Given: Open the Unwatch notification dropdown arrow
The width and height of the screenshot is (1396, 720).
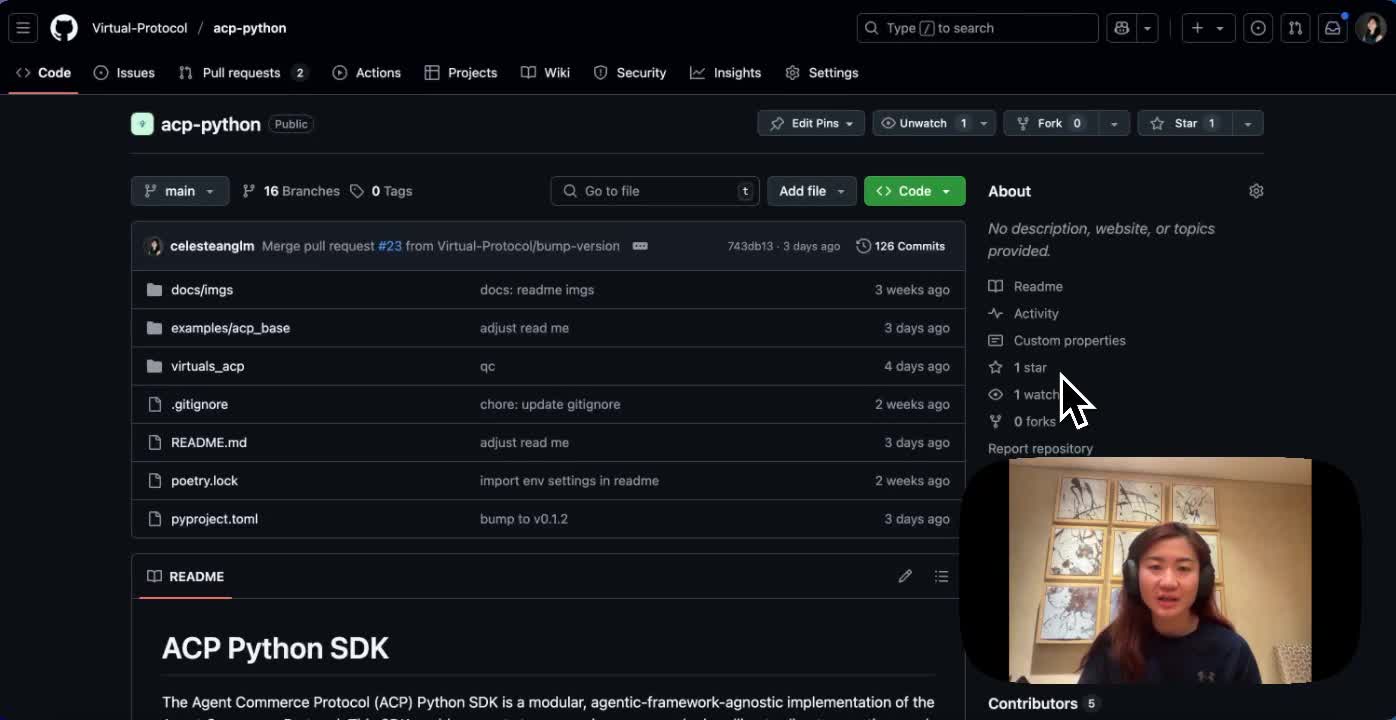Looking at the screenshot, I should point(983,123).
